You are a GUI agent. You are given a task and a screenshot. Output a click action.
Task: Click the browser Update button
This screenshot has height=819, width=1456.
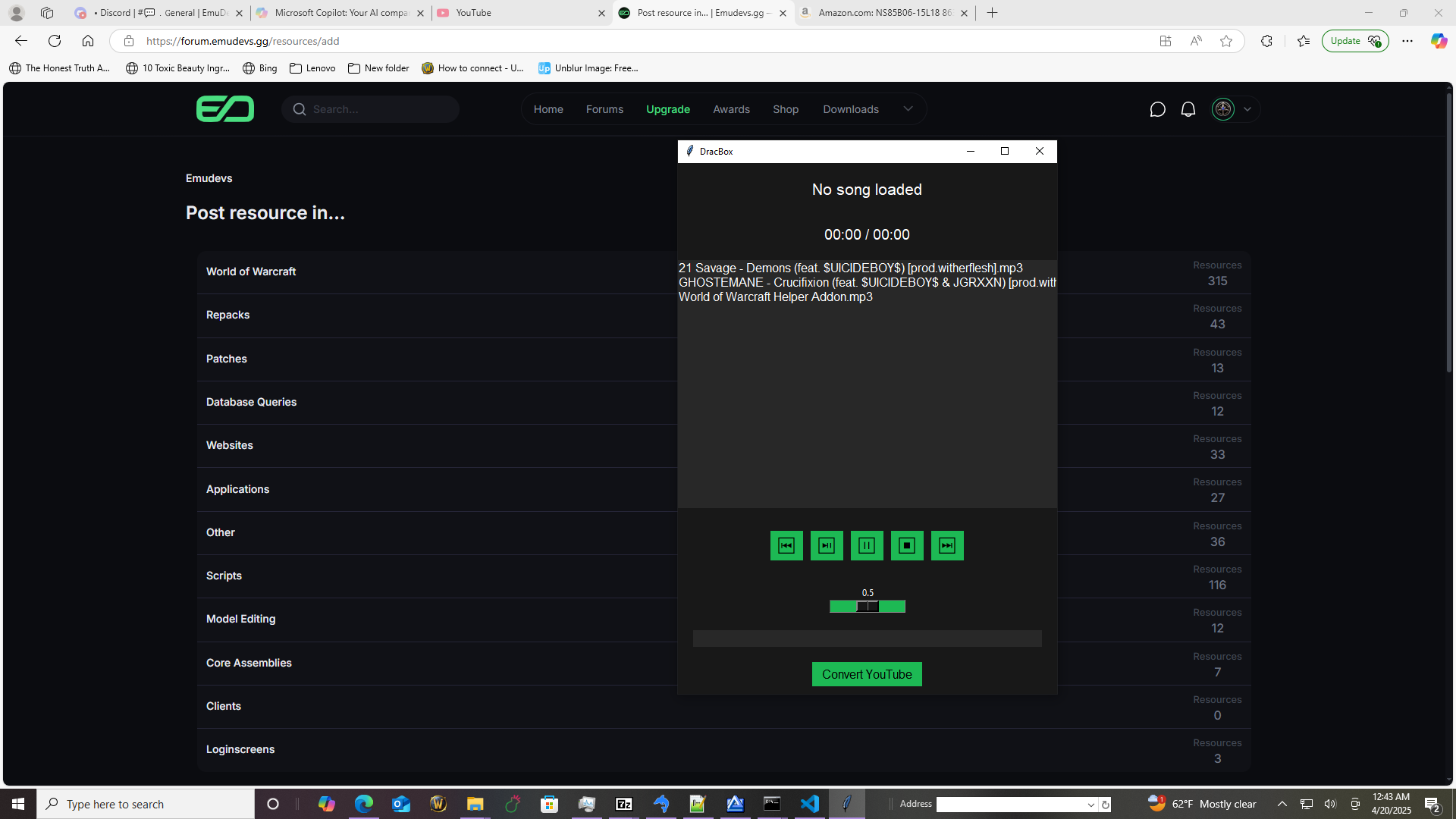coord(1355,41)
